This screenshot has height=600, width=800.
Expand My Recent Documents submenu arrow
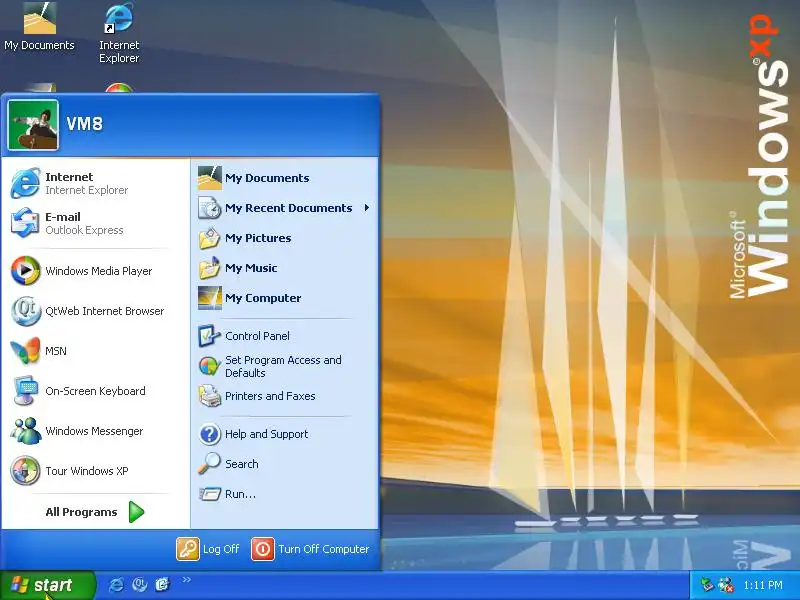point(367,208)
